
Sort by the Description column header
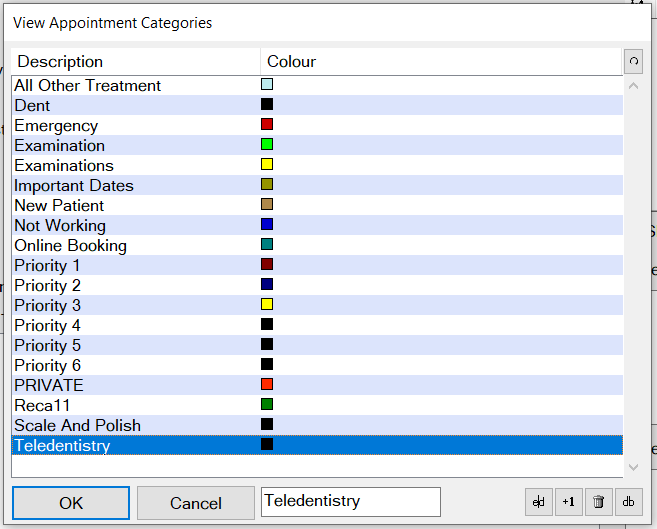click(x=136, y=62)
